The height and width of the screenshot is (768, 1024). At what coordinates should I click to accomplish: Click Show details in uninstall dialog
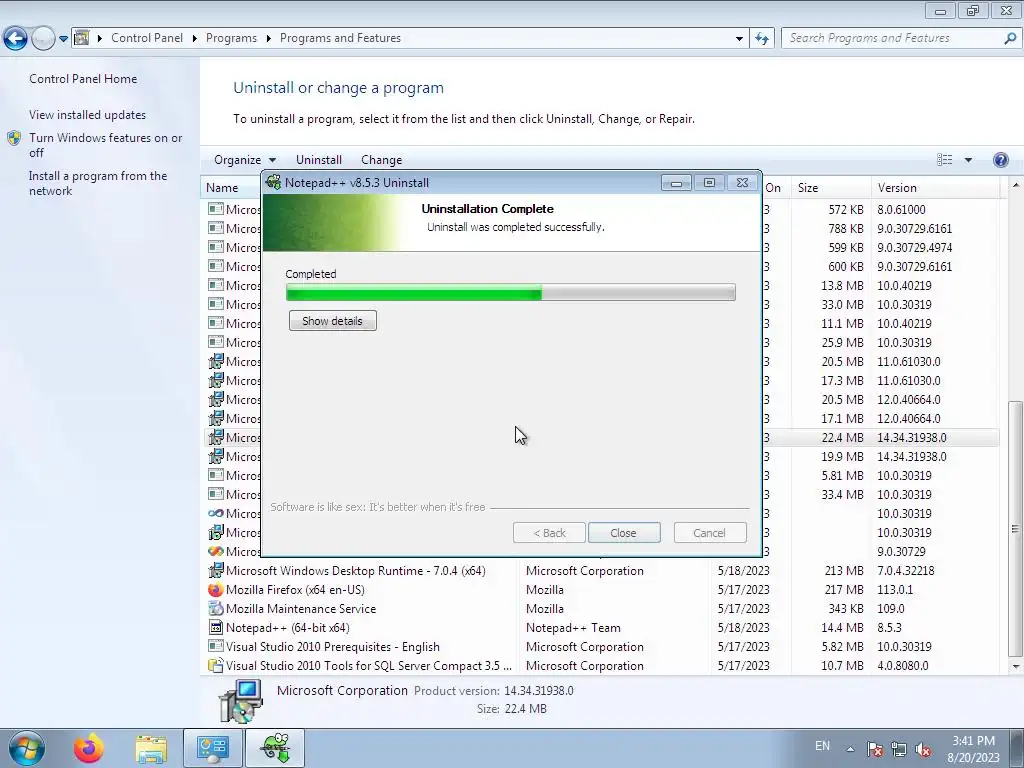332,321
